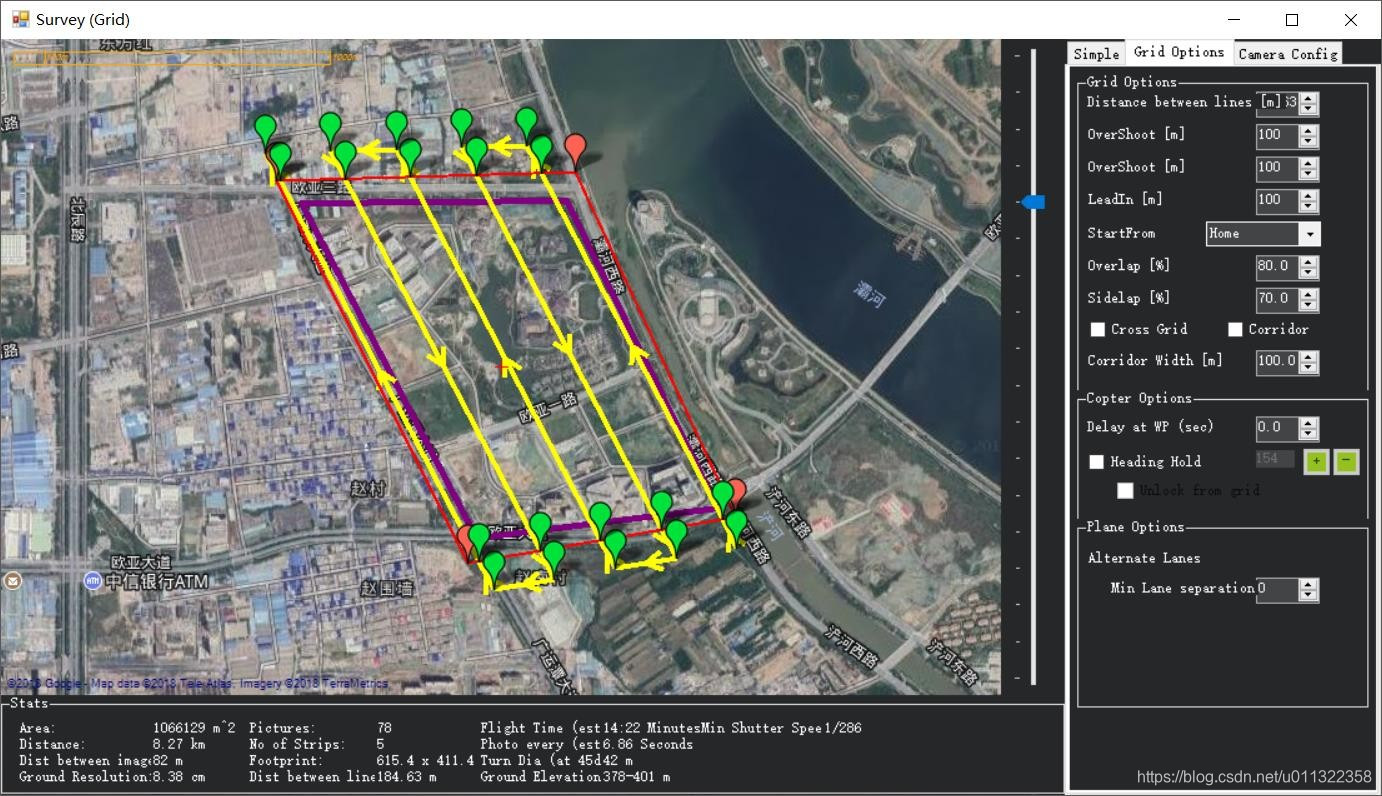Adjust the LeadIn stepper arrows
This screenshot has width=1382, height=796.
point(1309,199)
